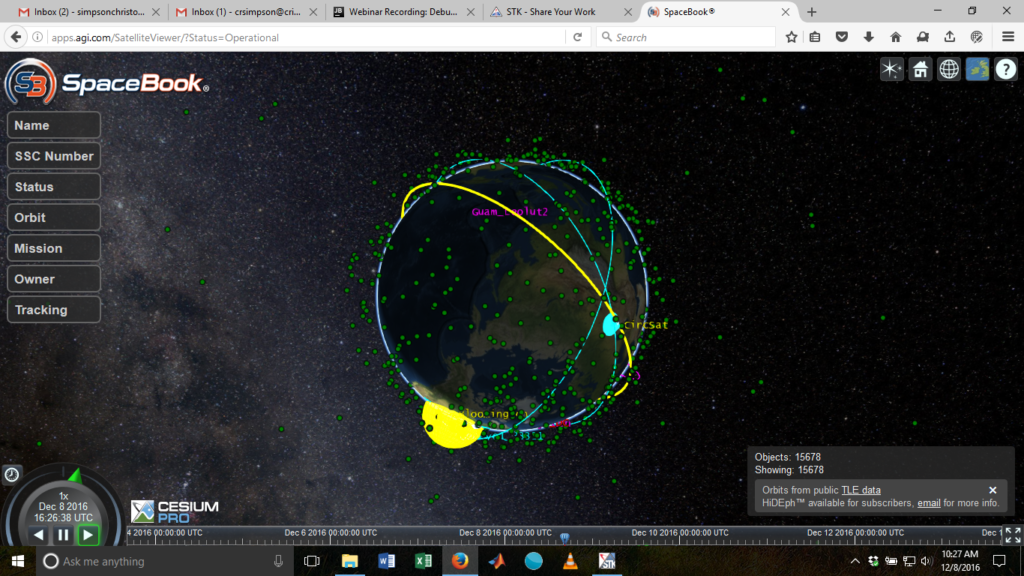Toggle the star field effect icon

coord(890,69)
